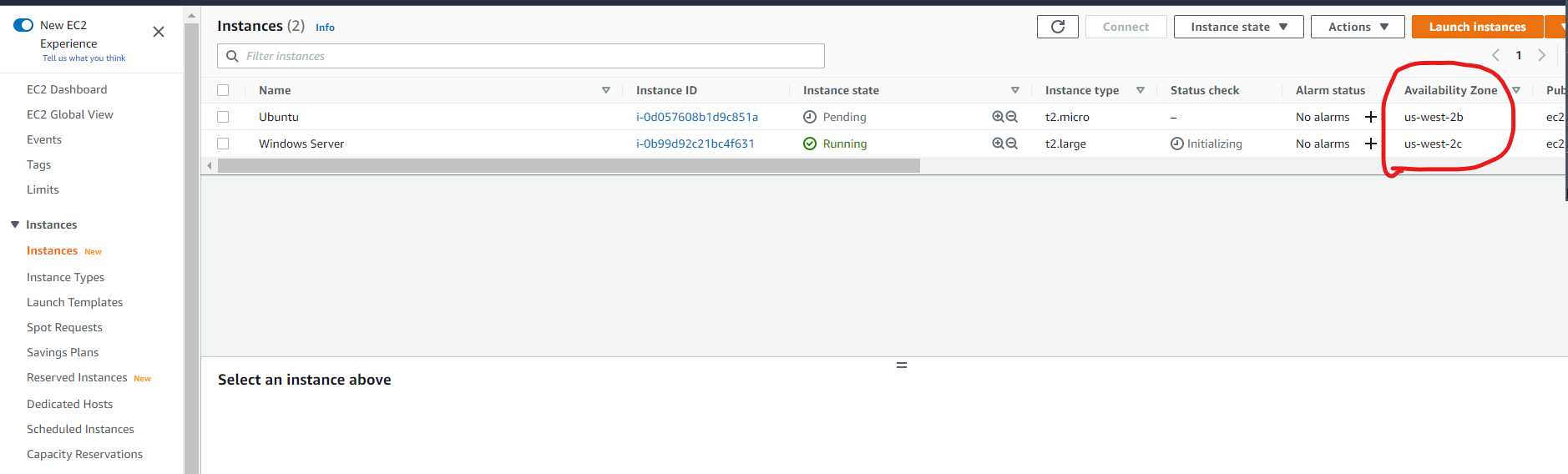The image size is (1568, 474).
Task: Click the Ubuntu instance name cell
Action: coord(279,117)
